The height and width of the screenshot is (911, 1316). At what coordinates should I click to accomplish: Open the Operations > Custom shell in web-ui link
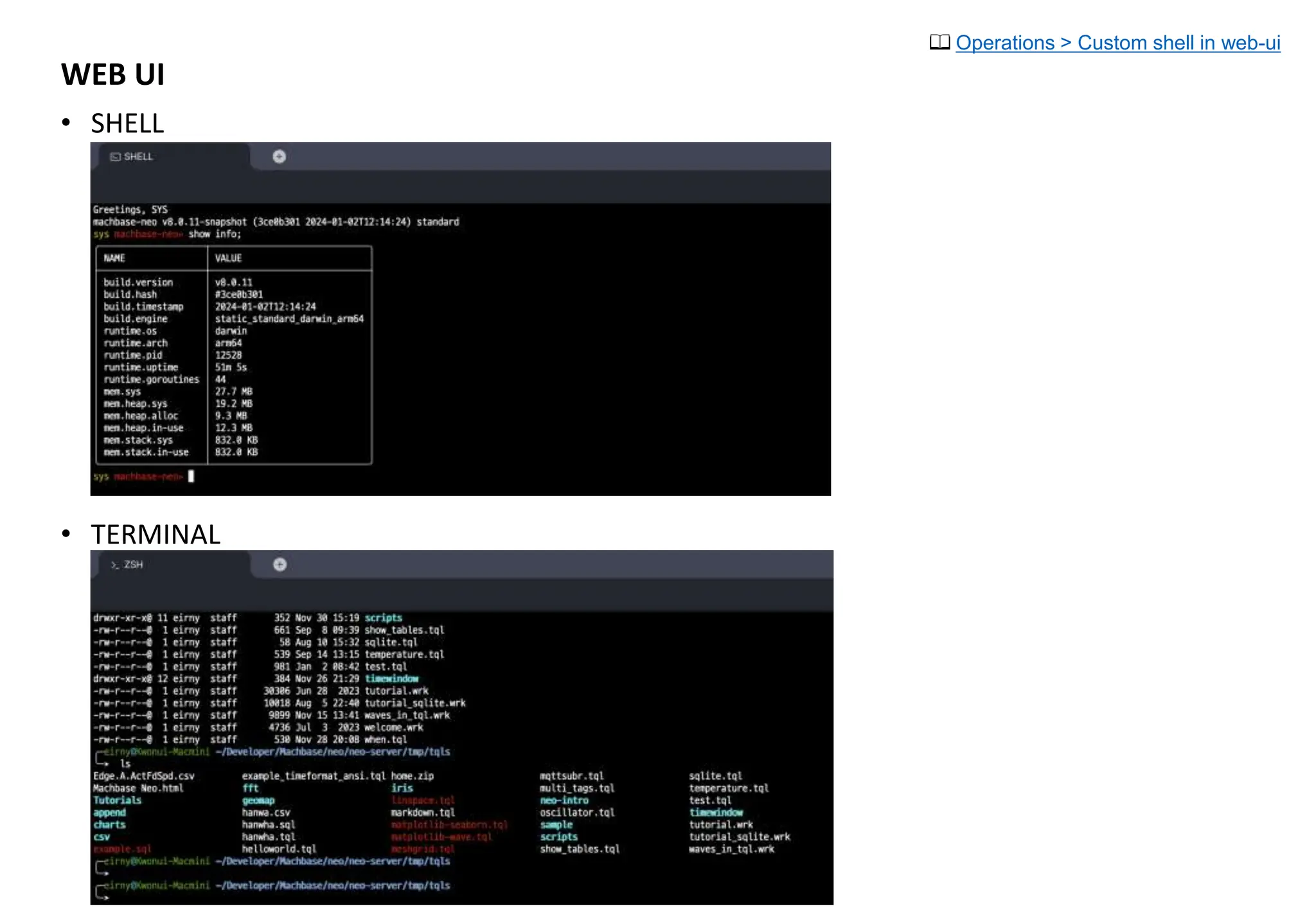tap(1117, 42)
